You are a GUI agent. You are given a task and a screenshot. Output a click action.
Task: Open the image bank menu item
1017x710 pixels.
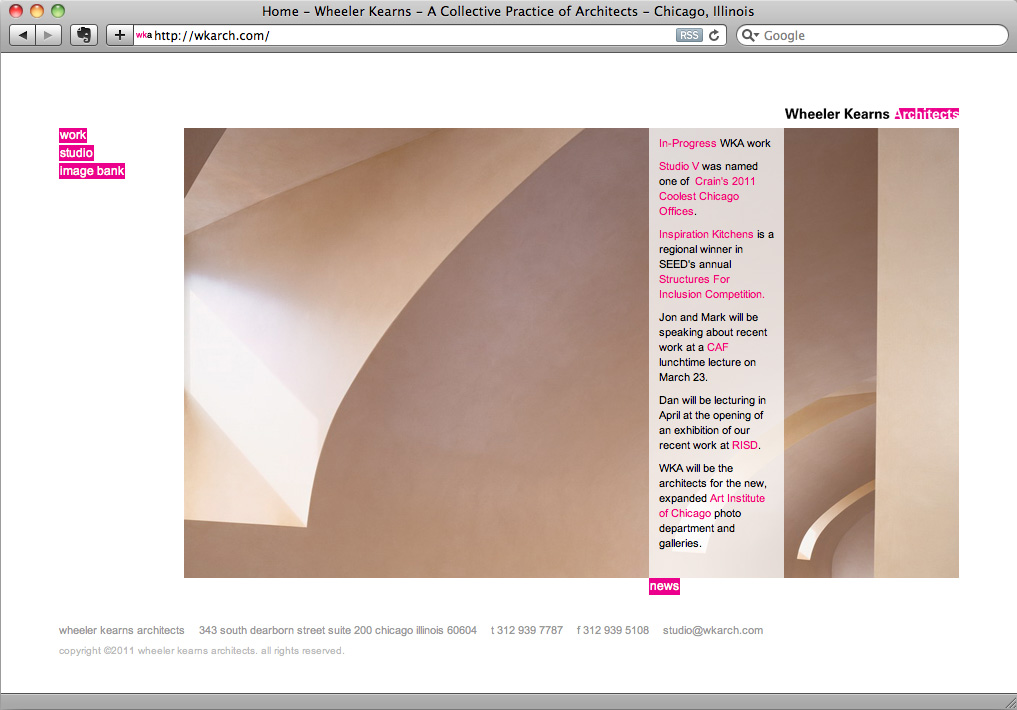[x=92, y=171]
